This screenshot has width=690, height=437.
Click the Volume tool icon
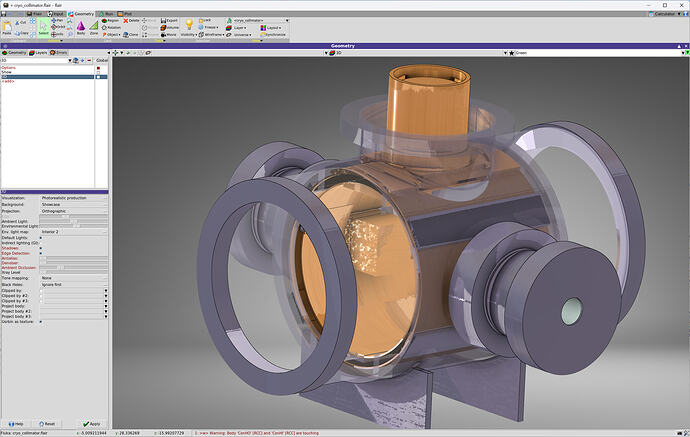click(x=170, y=27)
